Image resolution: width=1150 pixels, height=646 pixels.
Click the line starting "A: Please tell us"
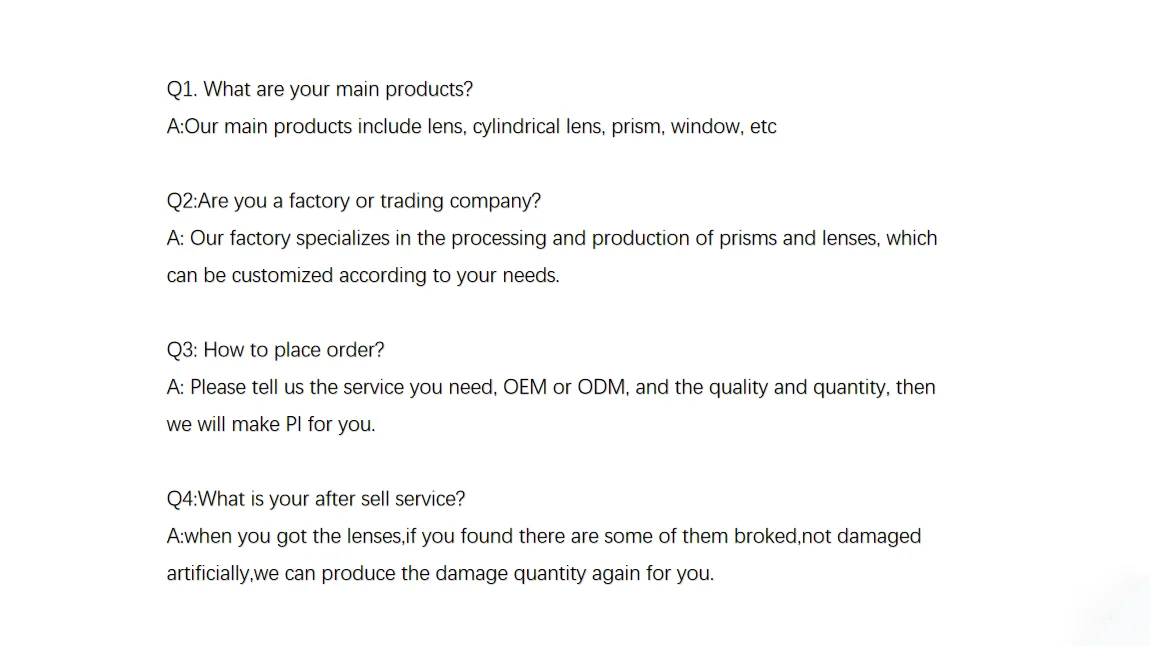pos(550,387)
